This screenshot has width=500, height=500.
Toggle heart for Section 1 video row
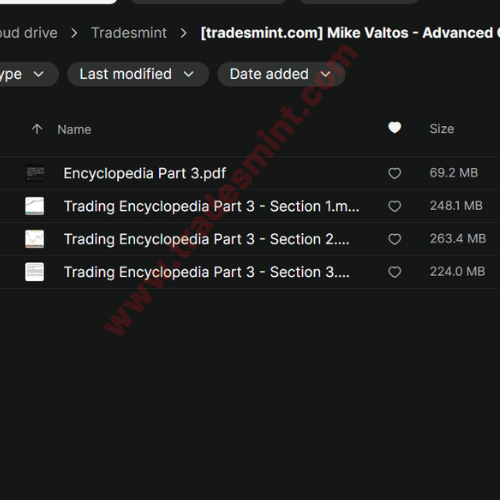coord(395,206)
